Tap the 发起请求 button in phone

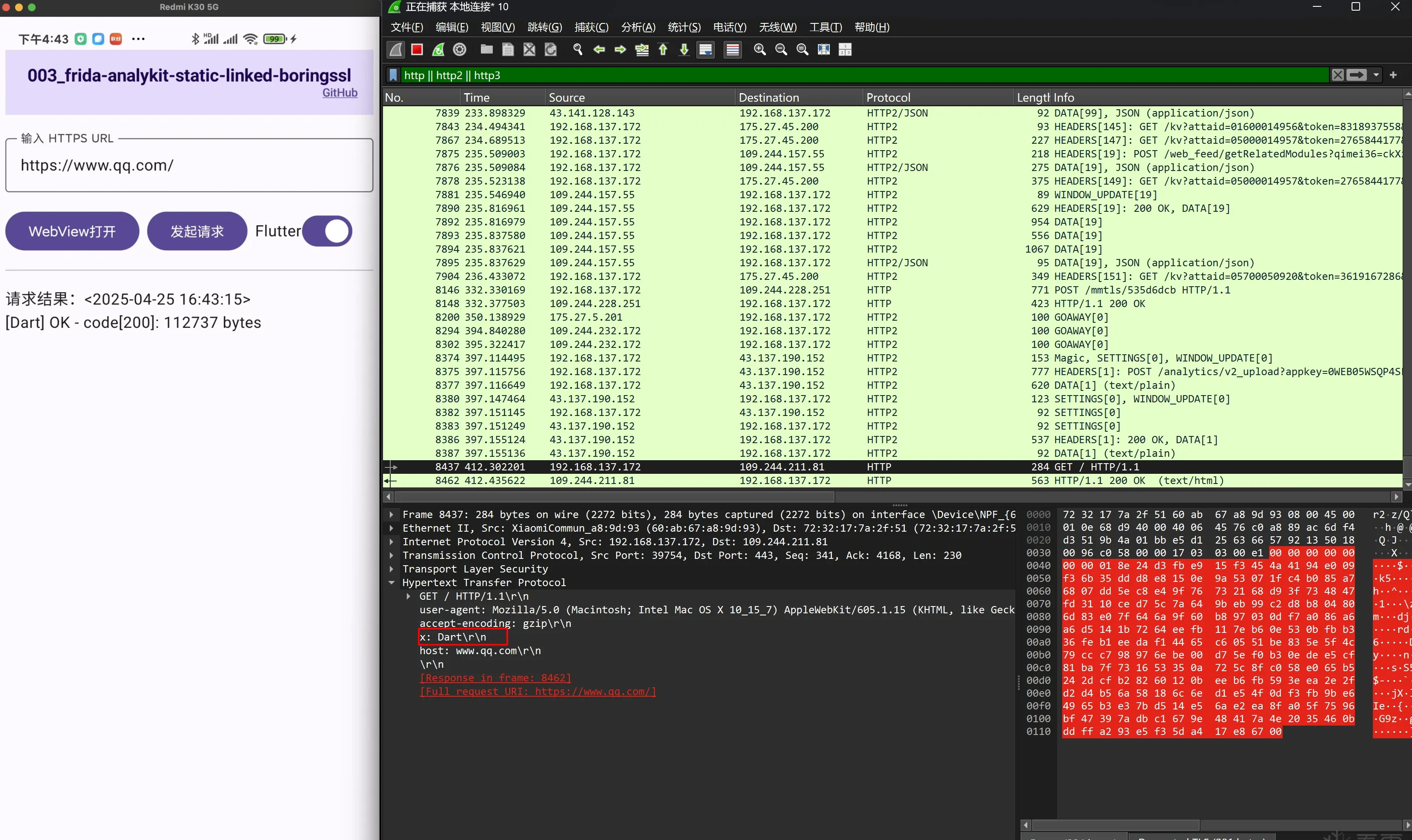click(197, 231)
